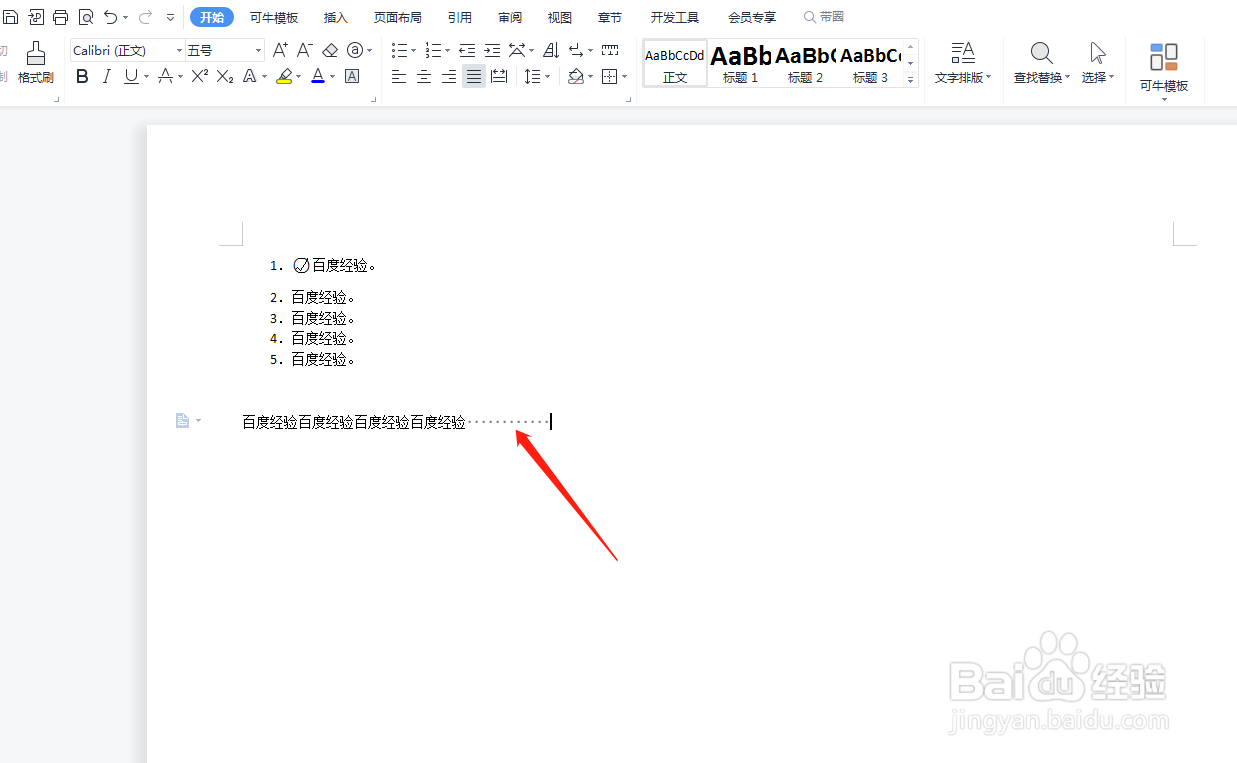Screen dimensions: 1237x763
Task: Switch to the 视图 tab
Action: 560,17
